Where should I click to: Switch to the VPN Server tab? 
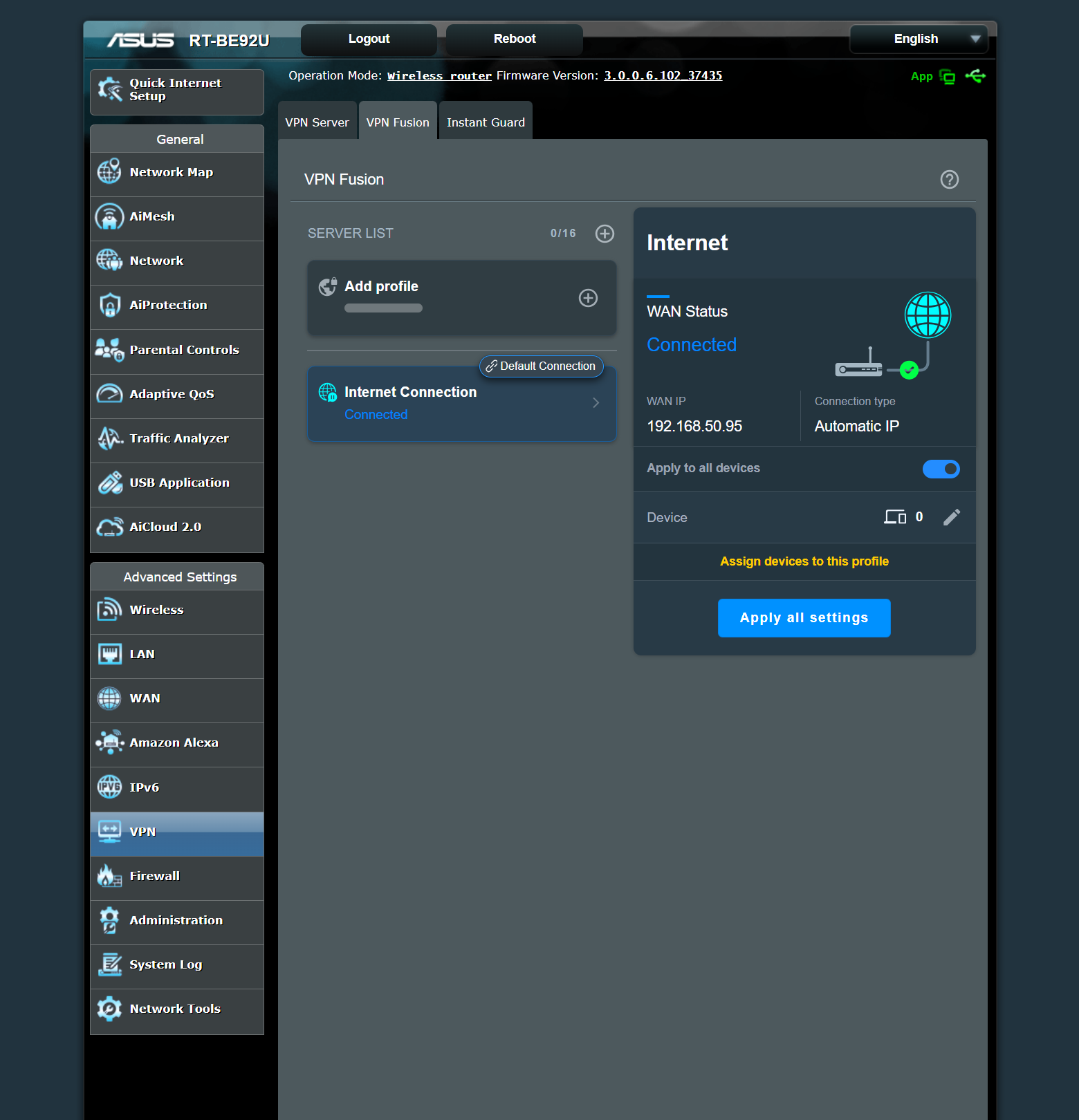click(317, 122)
